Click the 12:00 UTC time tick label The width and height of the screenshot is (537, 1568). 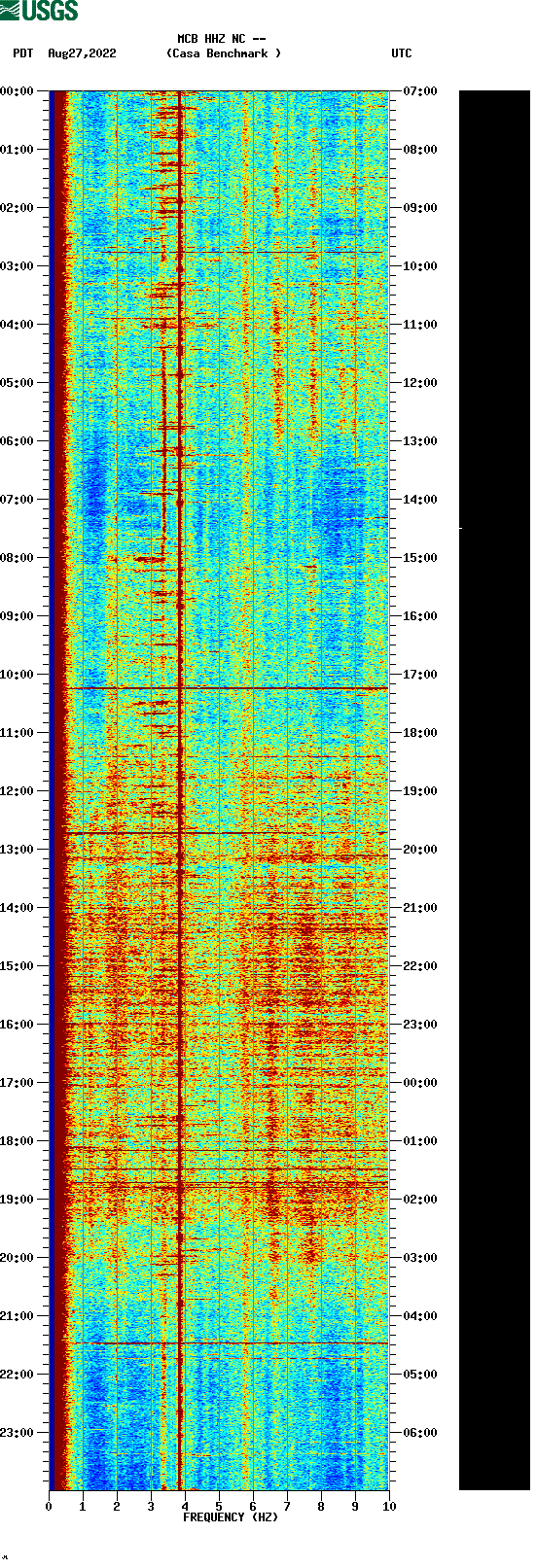coord(420,383)
